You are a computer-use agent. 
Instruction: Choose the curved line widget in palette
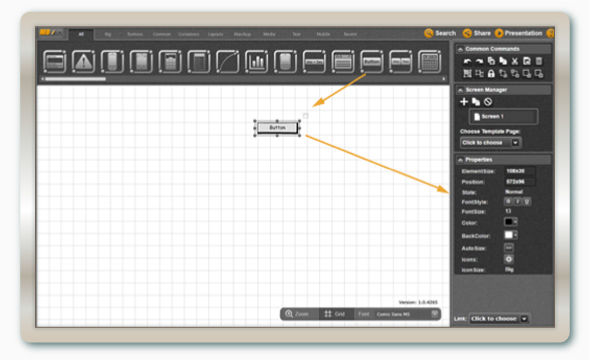[227, 61]
